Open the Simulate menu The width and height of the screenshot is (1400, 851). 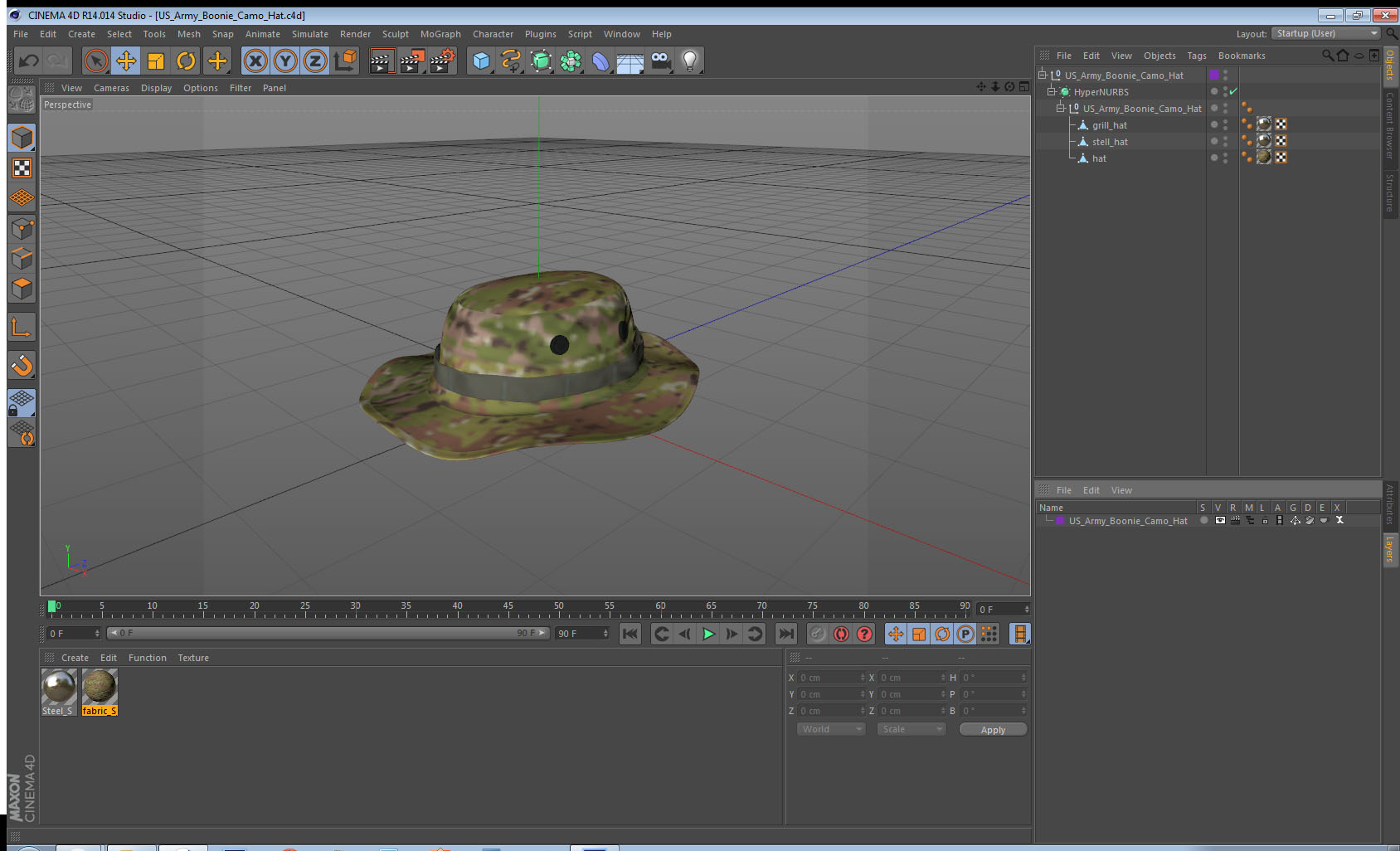pyautogui.click(x=310, y=34)
